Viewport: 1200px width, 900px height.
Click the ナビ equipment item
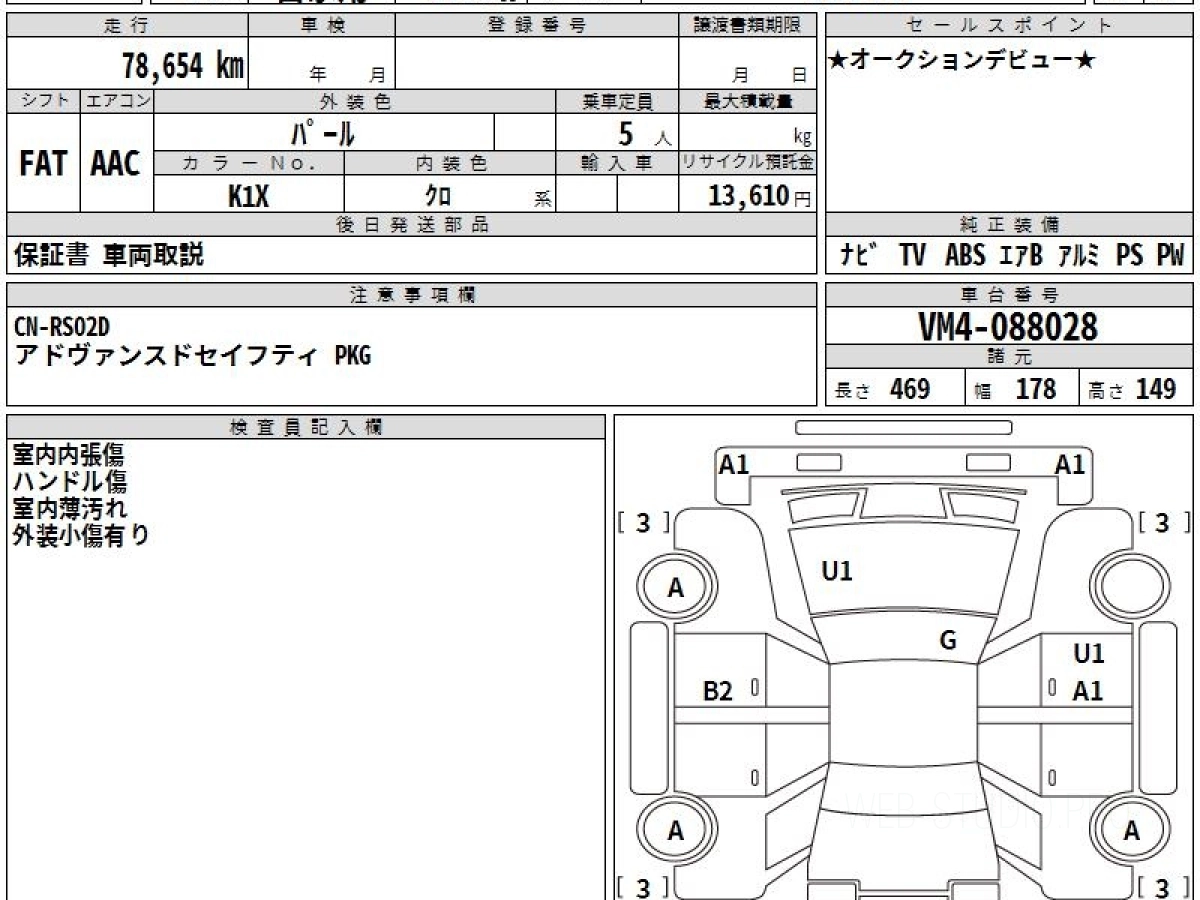click(859, 256)
